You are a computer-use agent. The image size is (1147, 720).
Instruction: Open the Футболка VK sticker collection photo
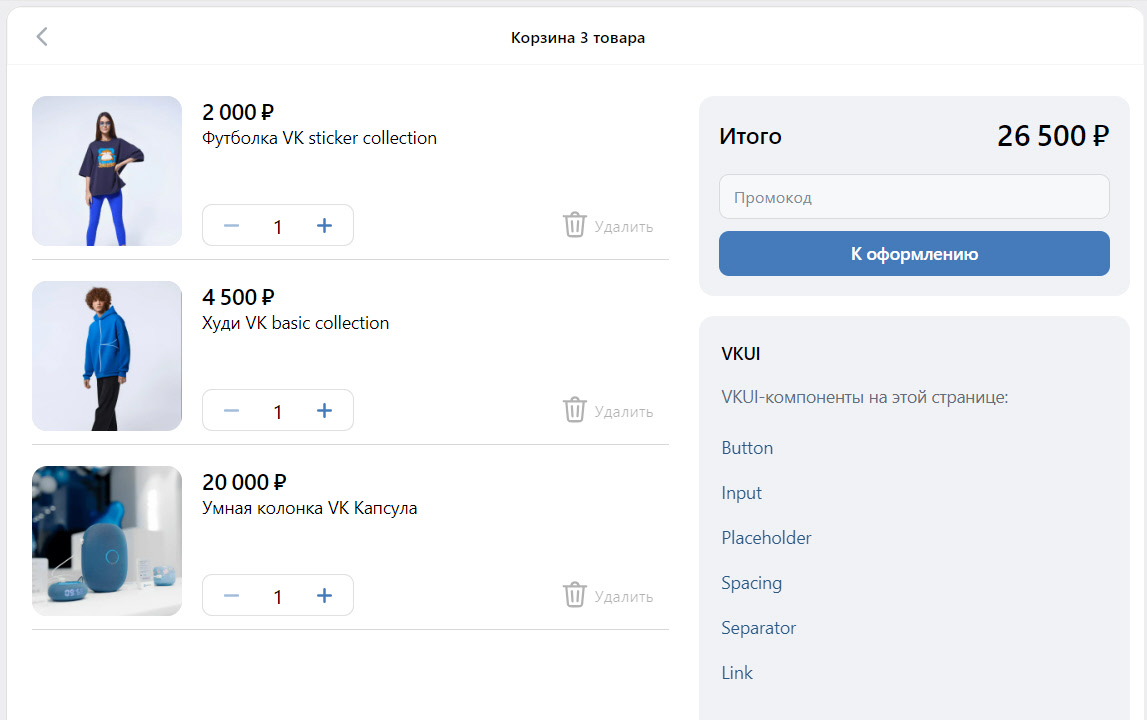(x=107, y=171)
